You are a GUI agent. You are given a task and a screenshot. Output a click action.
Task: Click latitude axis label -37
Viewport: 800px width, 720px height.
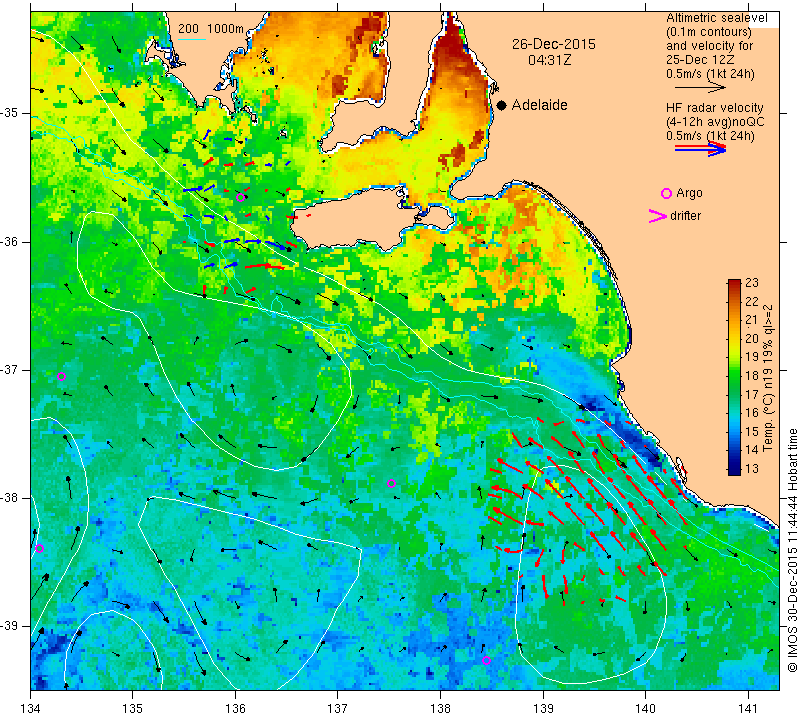10,369
